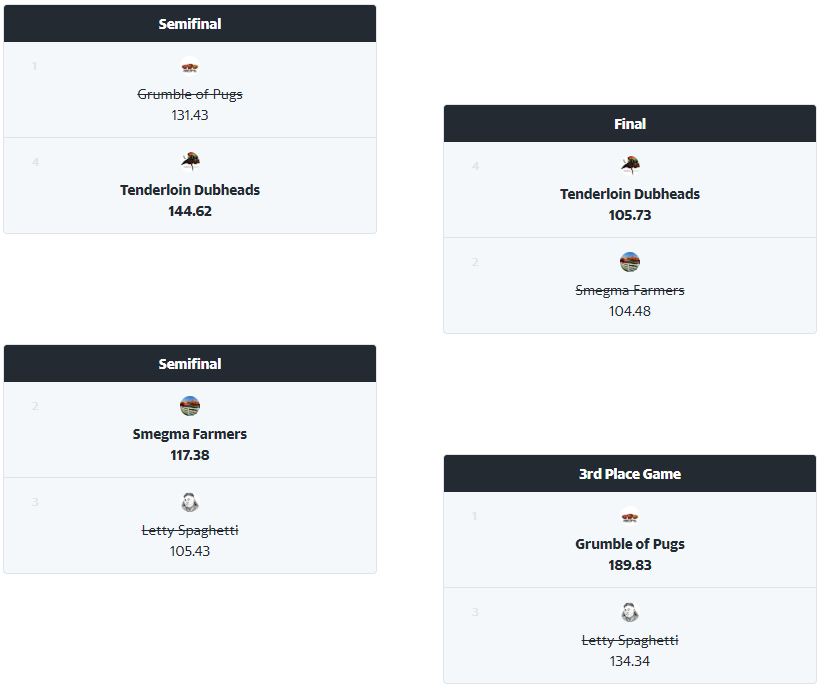Open Tenderloin Dubheads name in top semifinal
822x688 pixels.
190,190
